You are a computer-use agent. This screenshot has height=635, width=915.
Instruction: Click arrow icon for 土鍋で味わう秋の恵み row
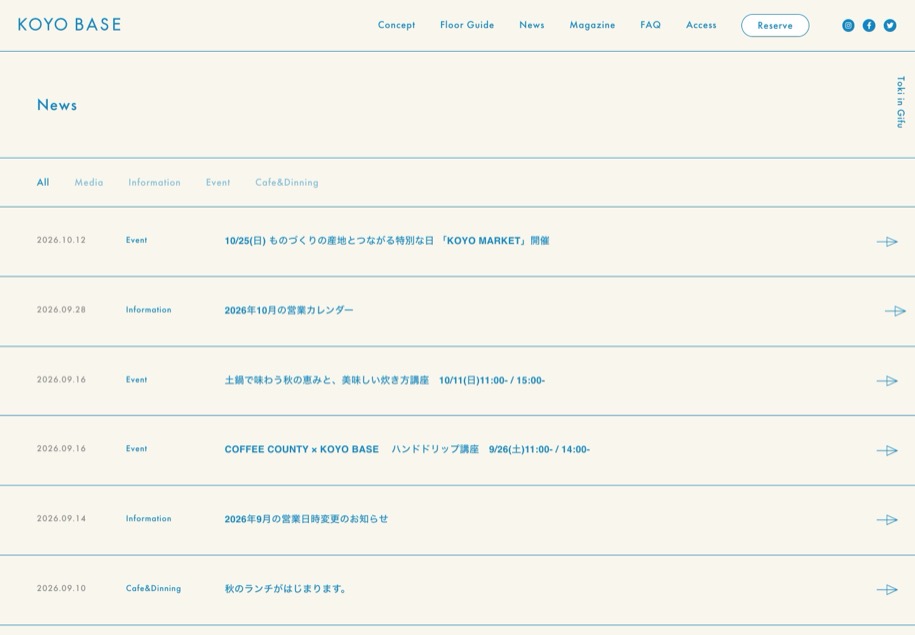click(x=887, y=381)
